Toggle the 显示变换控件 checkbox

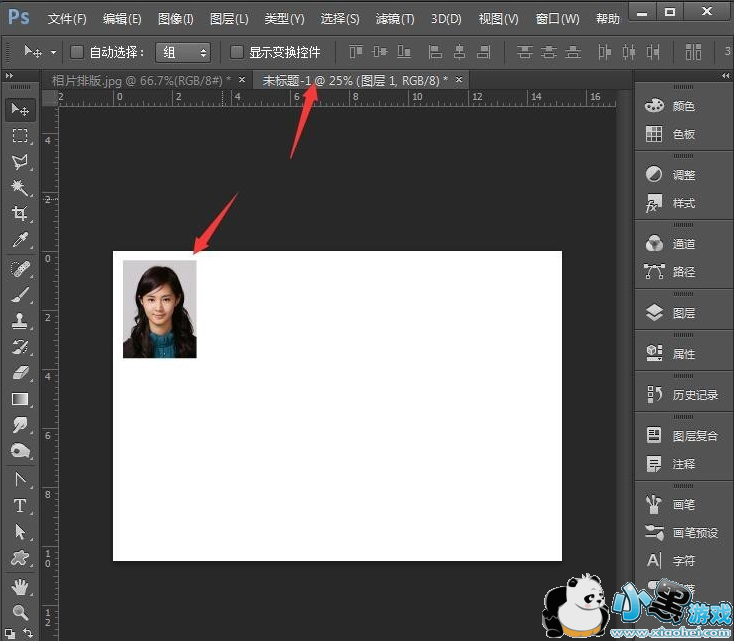coord(237,52)
